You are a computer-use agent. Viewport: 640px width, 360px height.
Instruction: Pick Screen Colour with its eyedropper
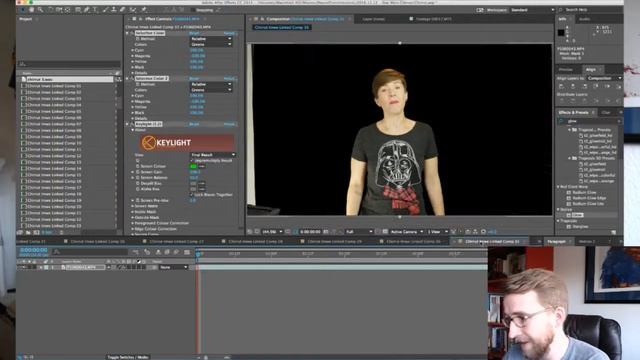202,166
